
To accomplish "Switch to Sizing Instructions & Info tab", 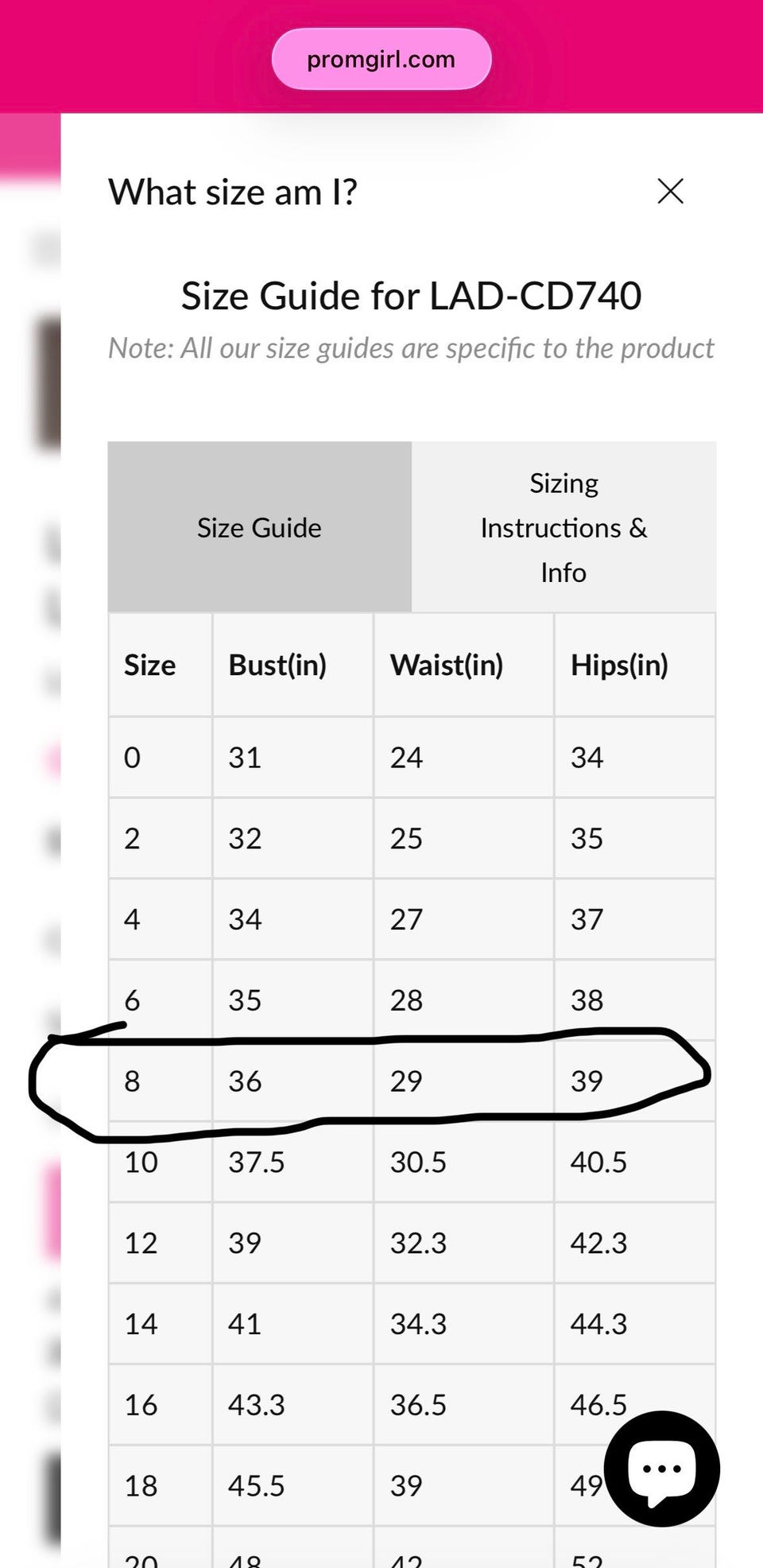I will point(564,527).
